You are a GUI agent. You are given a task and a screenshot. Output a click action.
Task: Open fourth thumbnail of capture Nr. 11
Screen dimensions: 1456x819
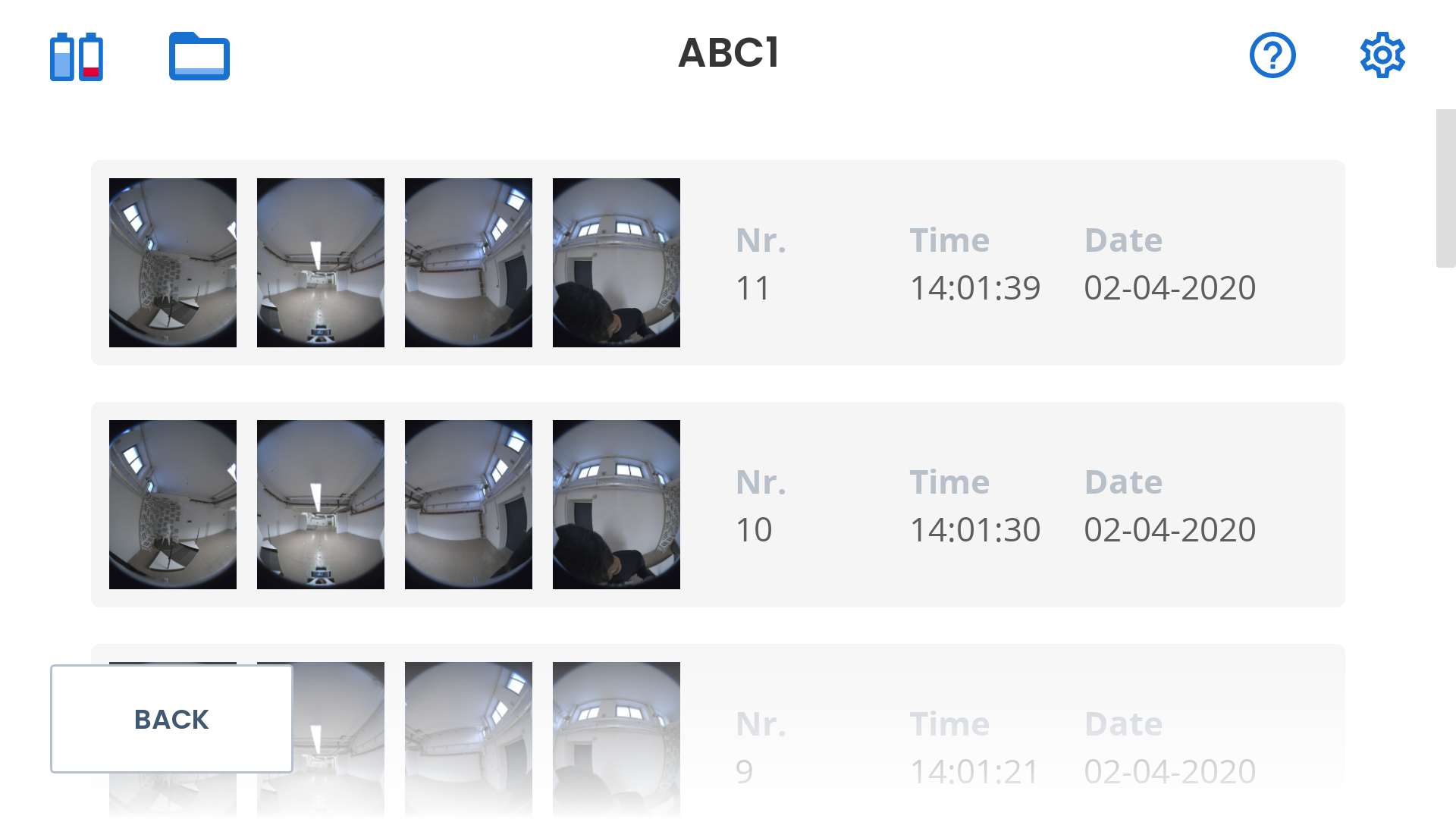(617, 262)
